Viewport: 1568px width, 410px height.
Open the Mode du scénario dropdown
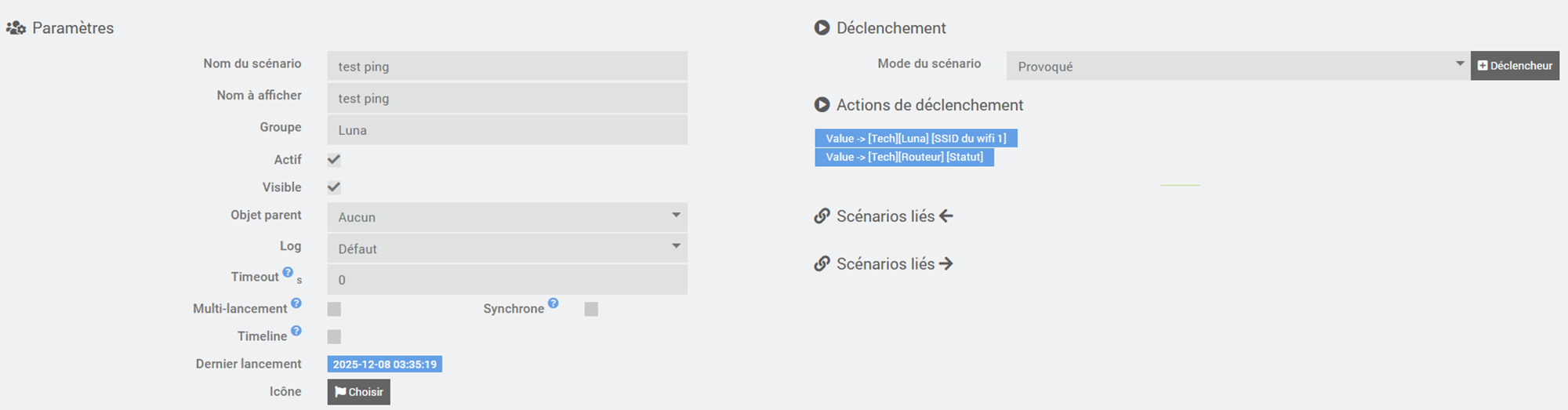pyautogui.click(x=1237, y=67)
